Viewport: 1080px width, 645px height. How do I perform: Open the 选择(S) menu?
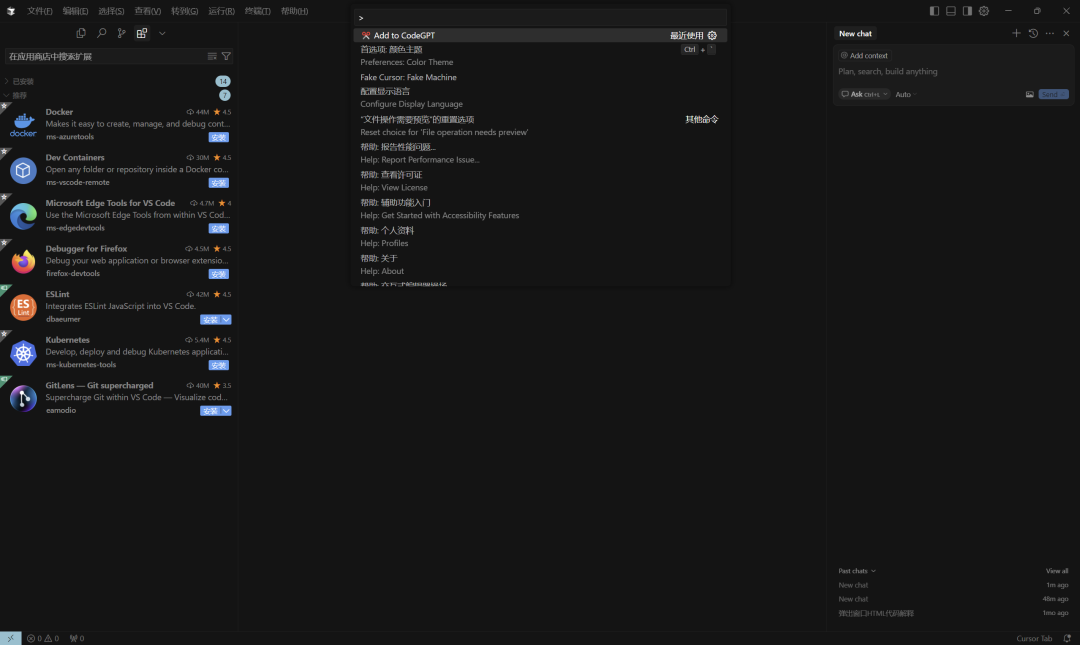pos(111,11)
